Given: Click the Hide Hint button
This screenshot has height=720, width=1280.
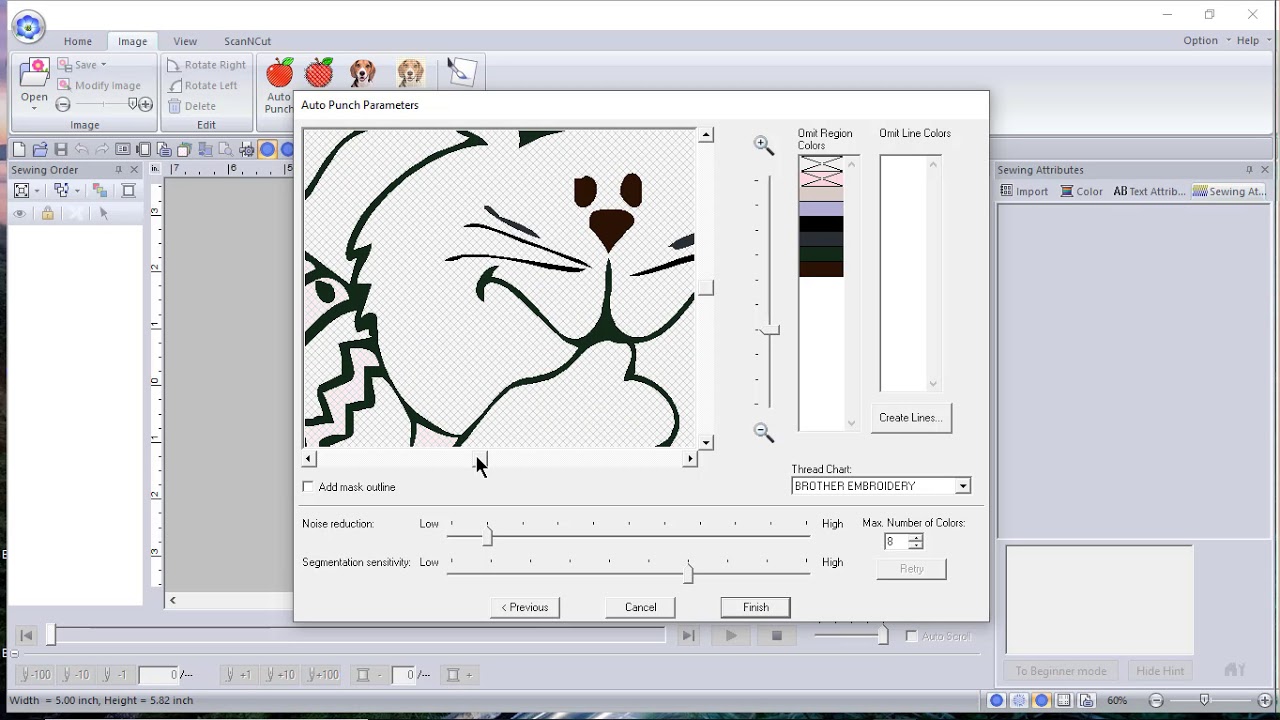Looking at the screenshot, I should (1160, 671).
